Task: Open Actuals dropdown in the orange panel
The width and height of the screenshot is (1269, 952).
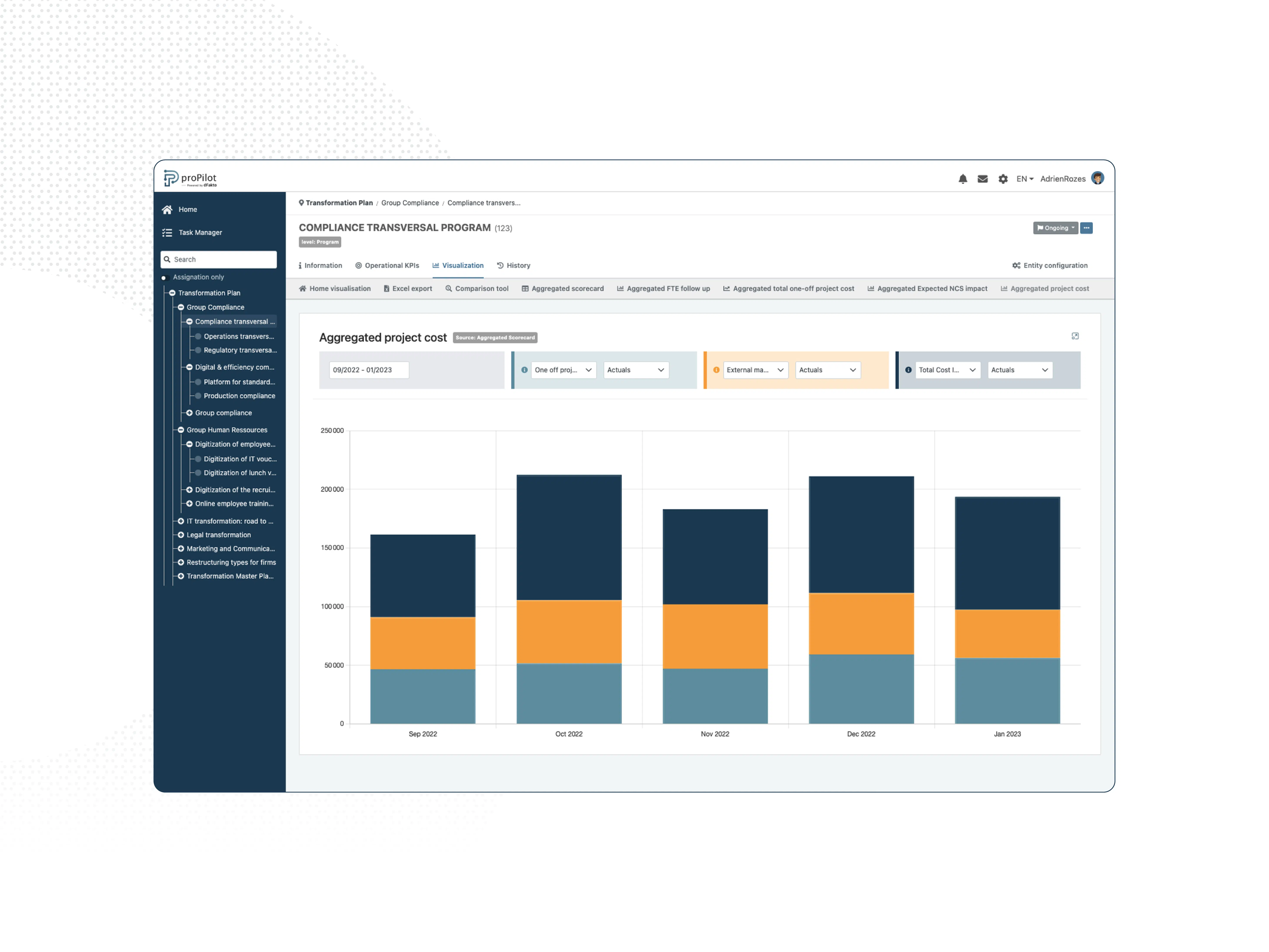Action: pyautogui.click(x=828, y=370)
